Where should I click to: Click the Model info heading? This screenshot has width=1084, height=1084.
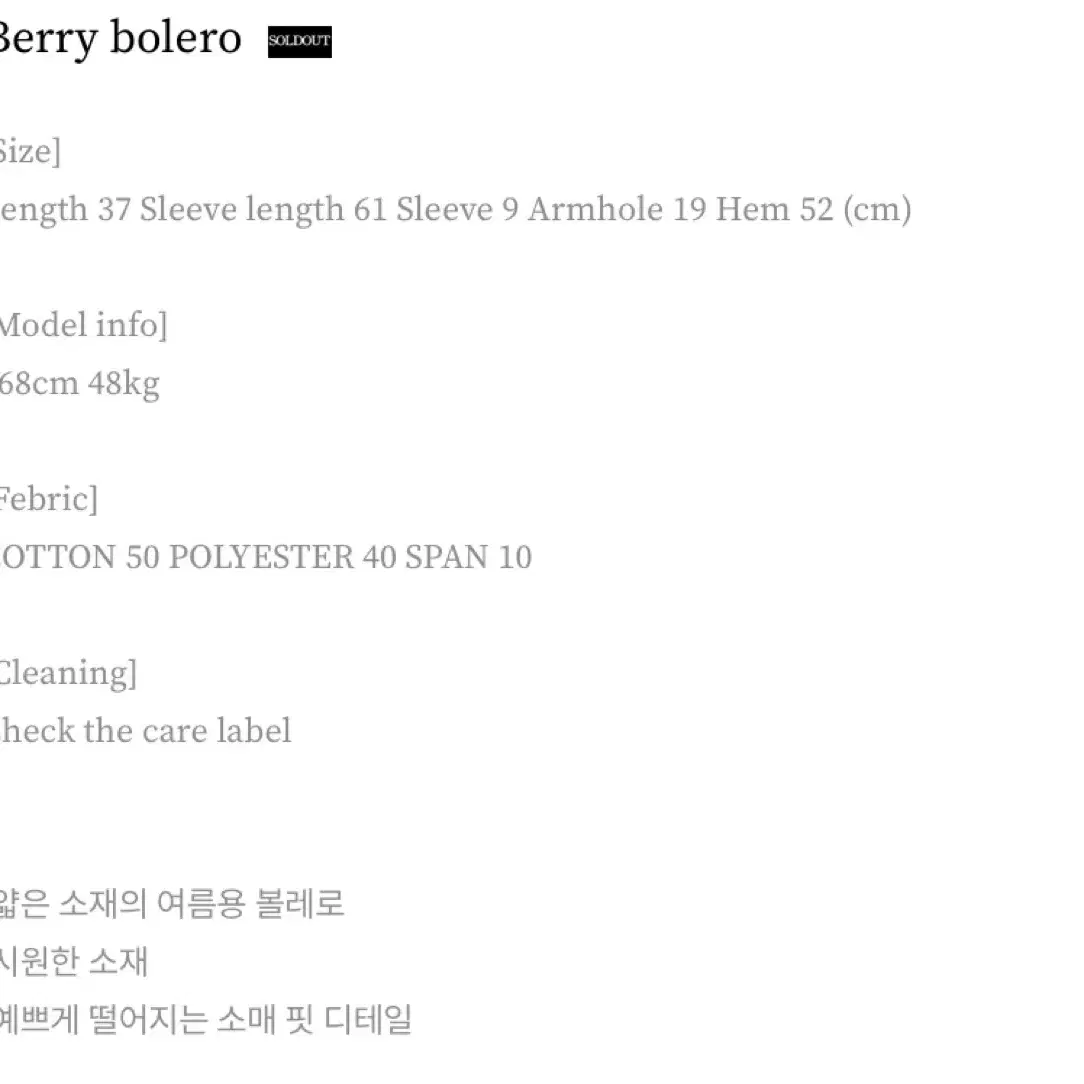tap(84, 325)
